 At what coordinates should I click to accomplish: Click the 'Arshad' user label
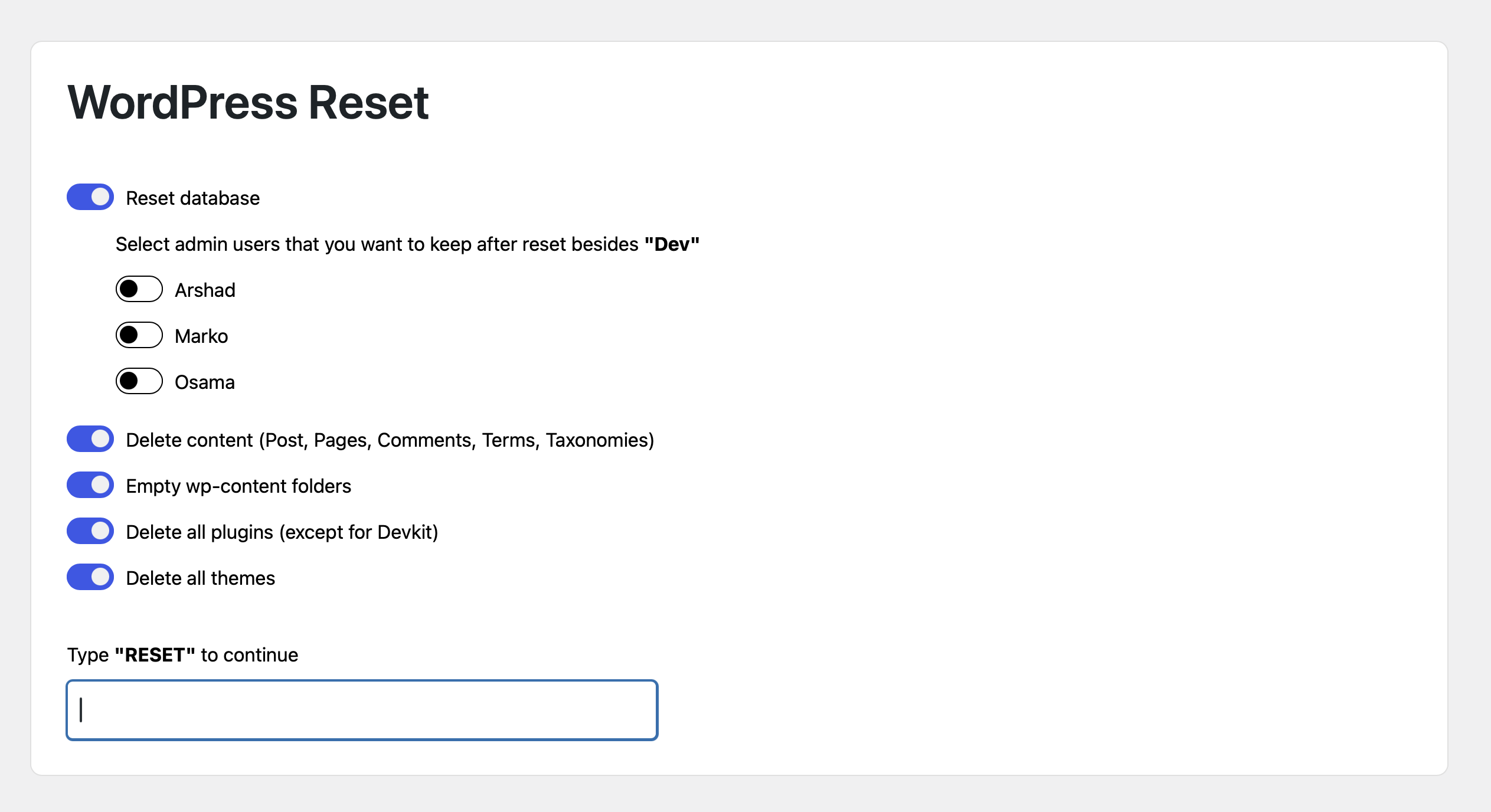click(x=205, y=290)
